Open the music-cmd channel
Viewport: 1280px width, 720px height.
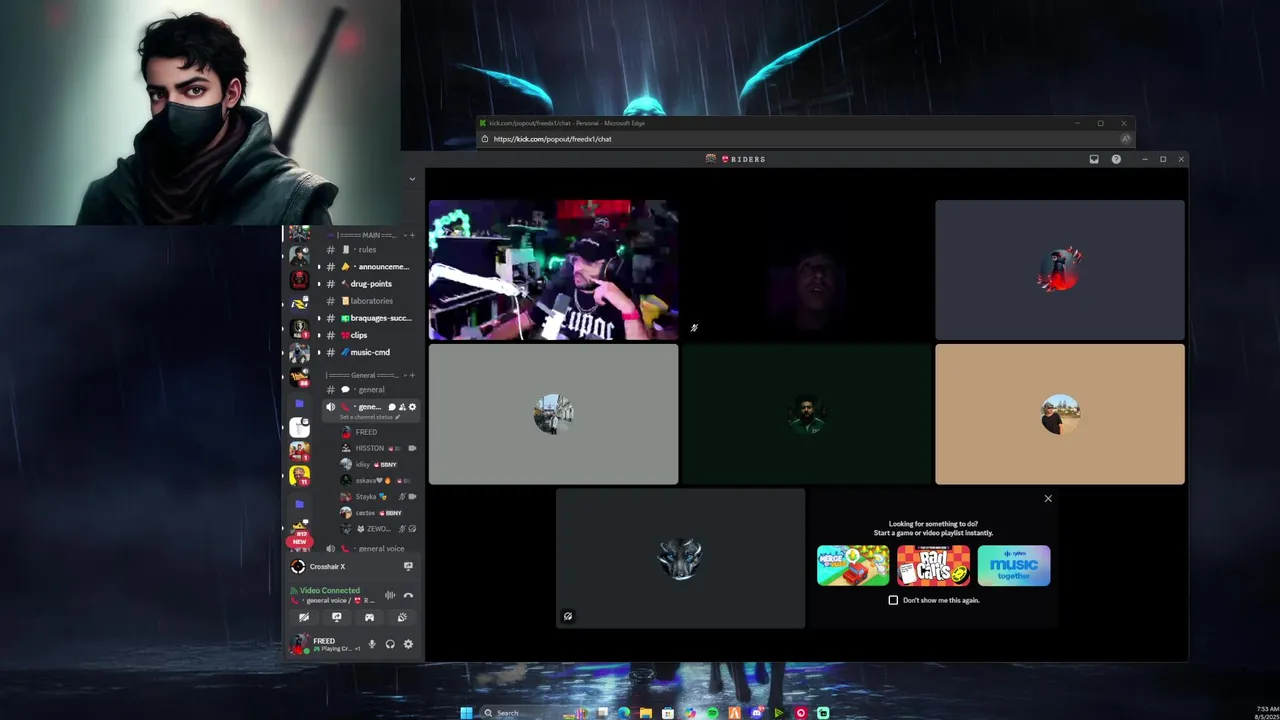(x=369, y=352)
